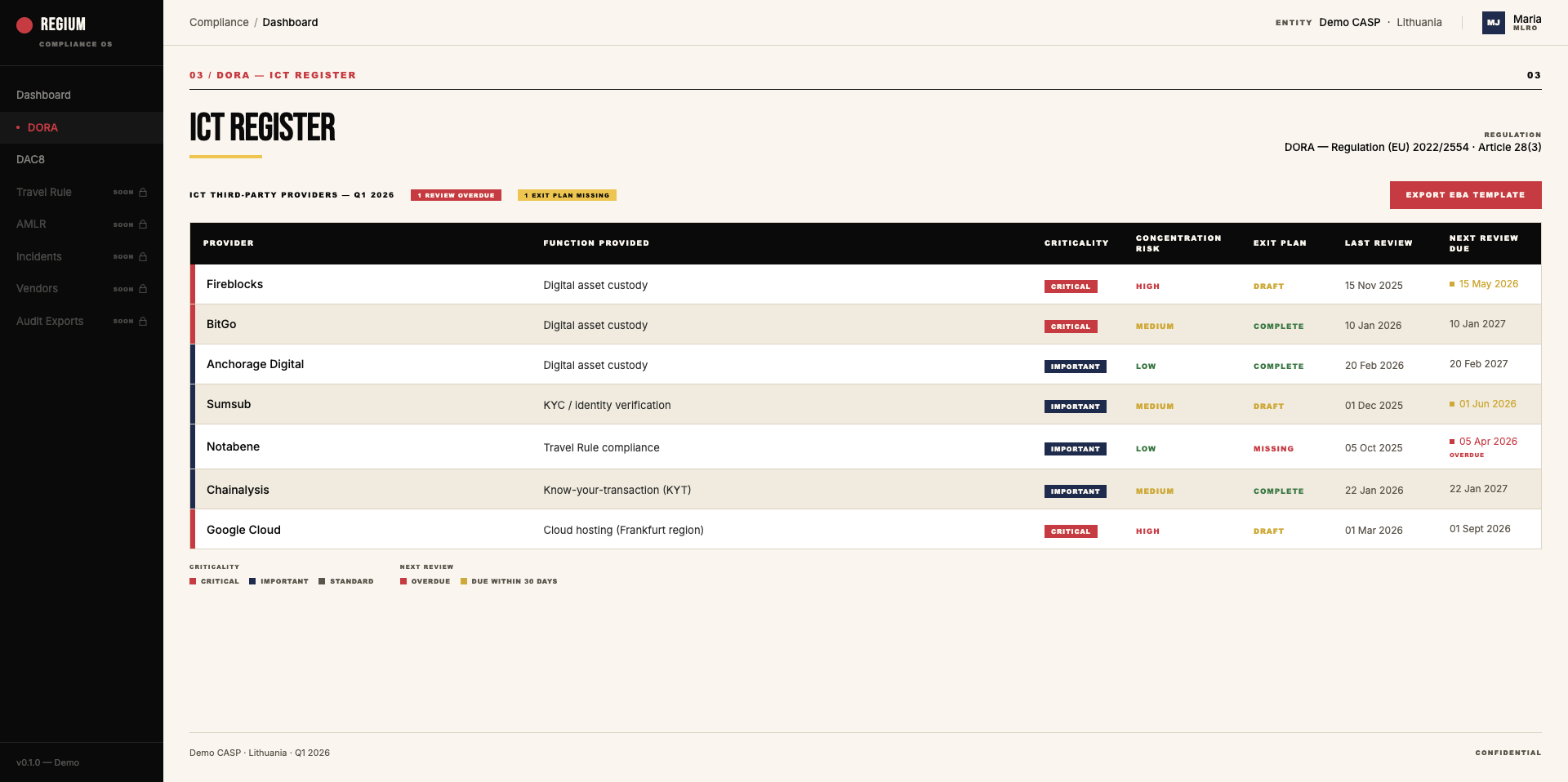This screenshot has height=782, width=1568.
Task: Click the red Regium logo circle
Action: (24, 25)
